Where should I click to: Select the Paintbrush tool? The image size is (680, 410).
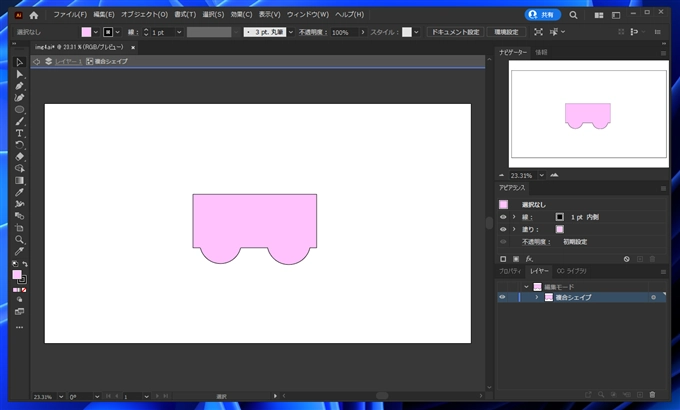19,121
